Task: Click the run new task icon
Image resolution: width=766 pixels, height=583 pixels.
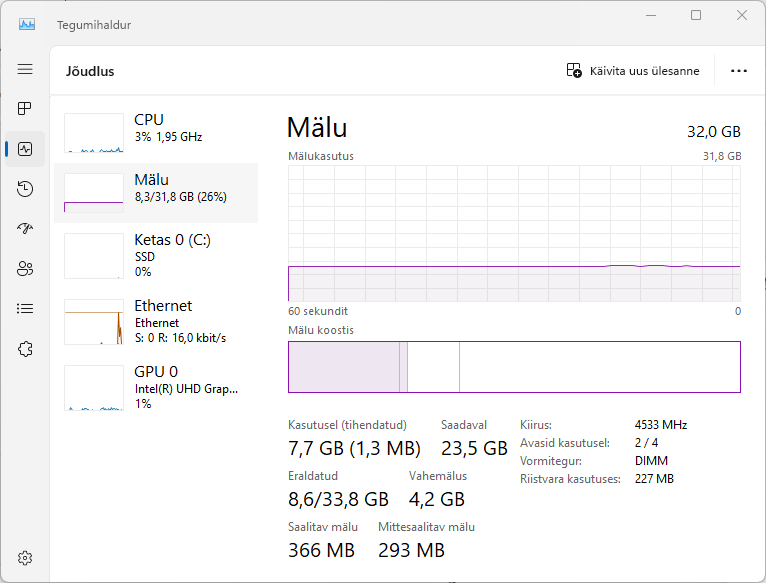Action: pyautogui.click(x=574, y=70)
